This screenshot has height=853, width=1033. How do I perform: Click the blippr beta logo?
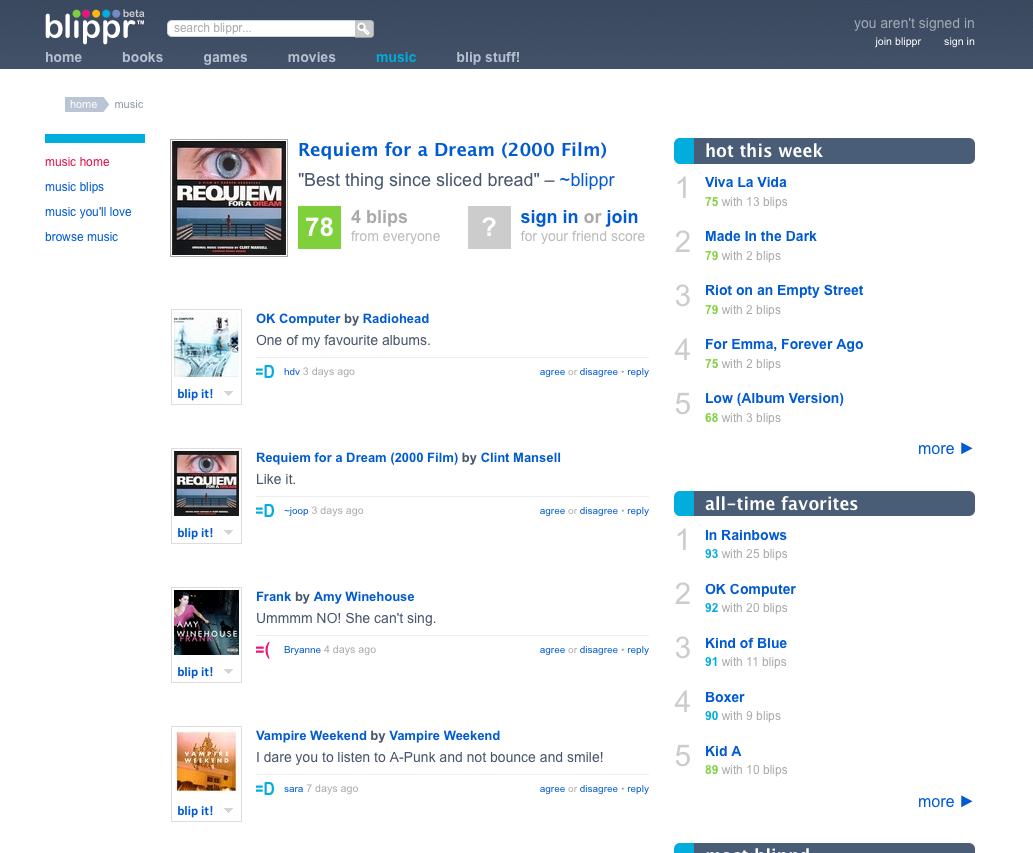pos(94,26)
